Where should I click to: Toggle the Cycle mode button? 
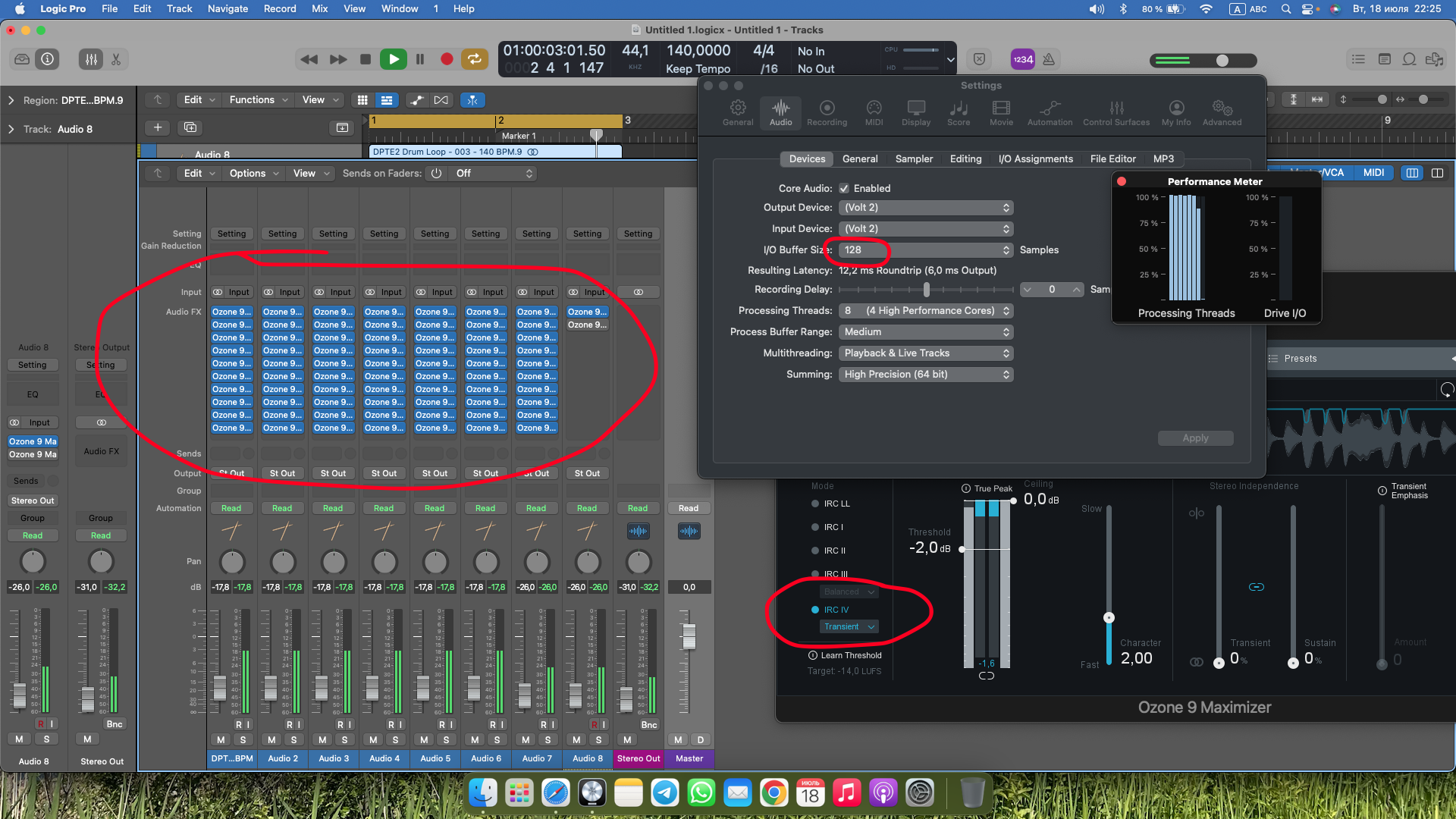474,59
